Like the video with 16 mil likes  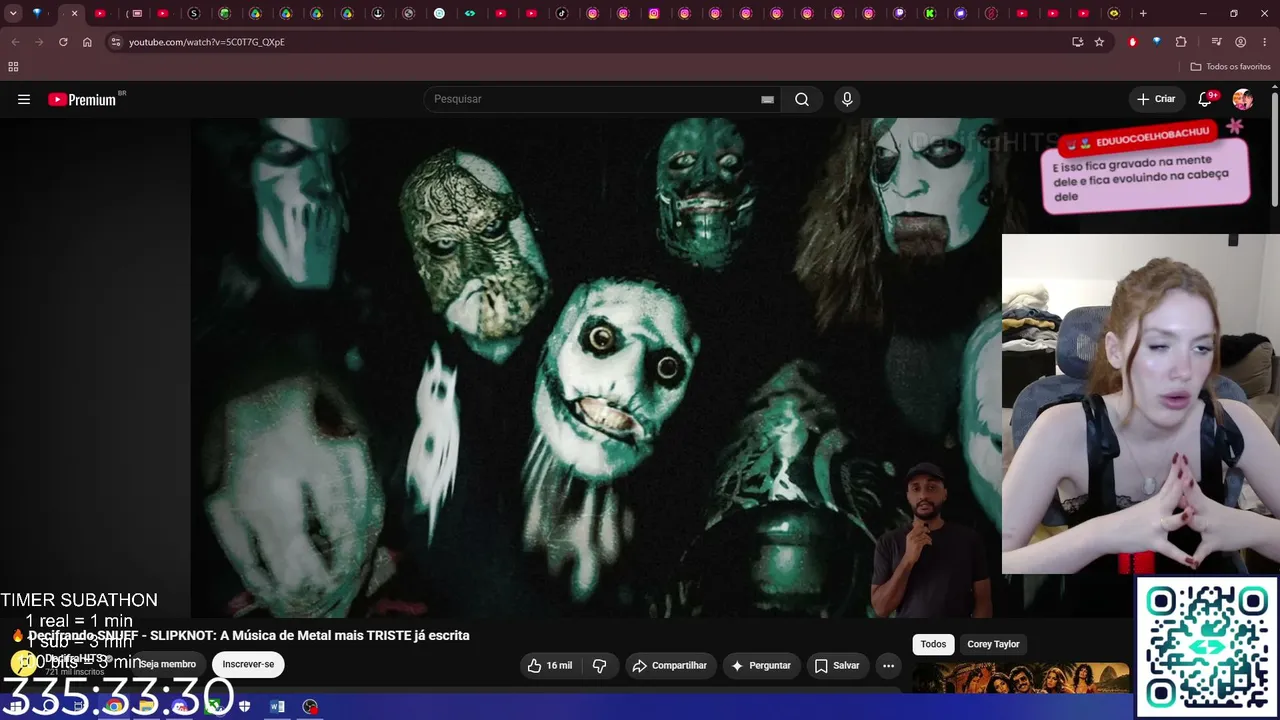(549, 665)
